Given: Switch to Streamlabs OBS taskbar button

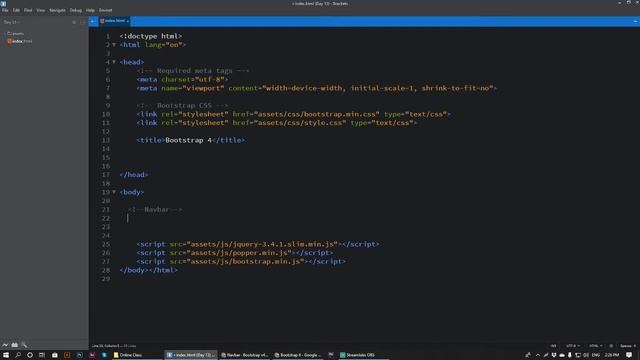Looking at the screenshot, I should 363,355.
